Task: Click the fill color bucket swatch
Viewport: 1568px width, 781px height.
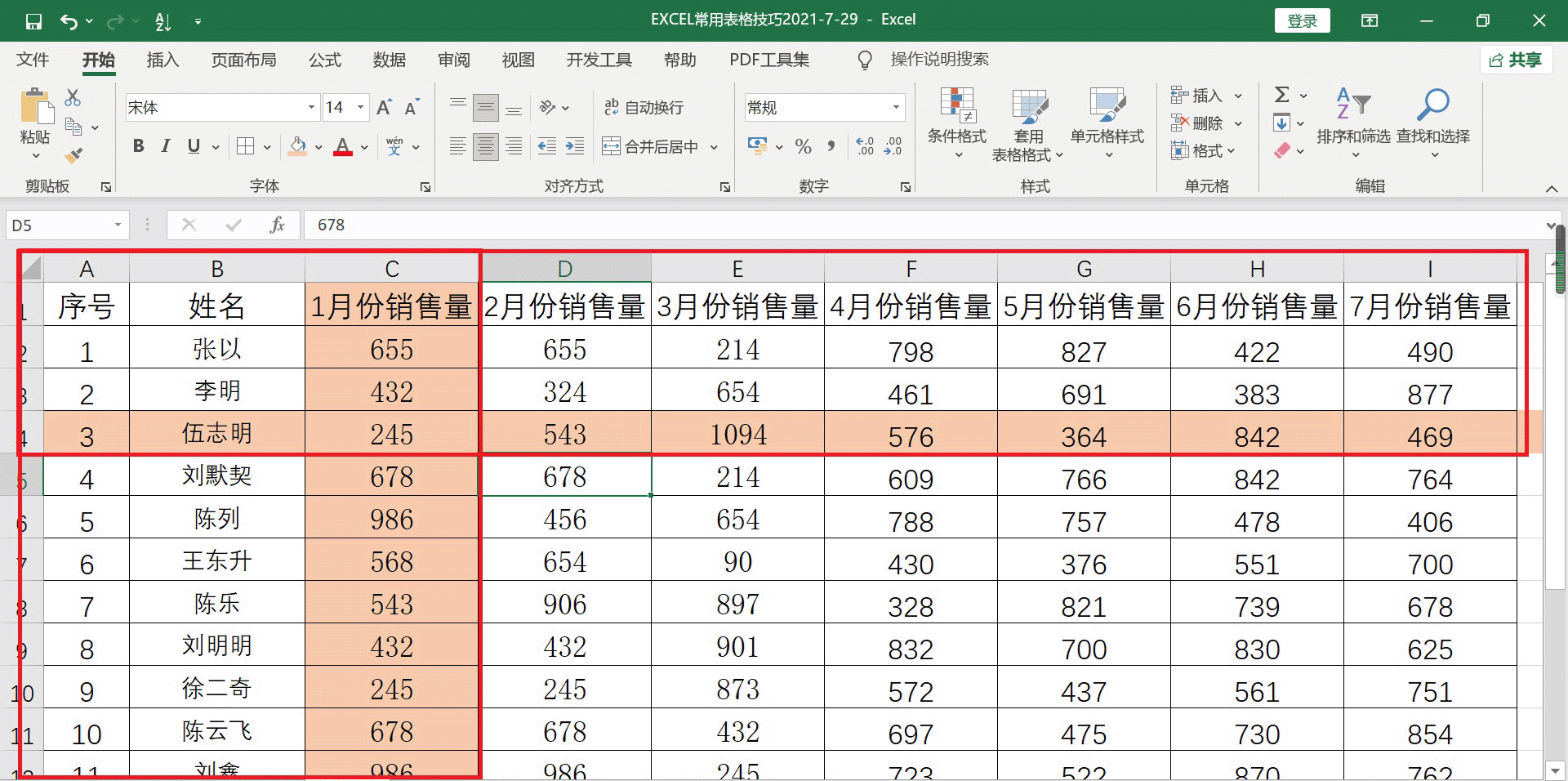Action: pos(298,146)
